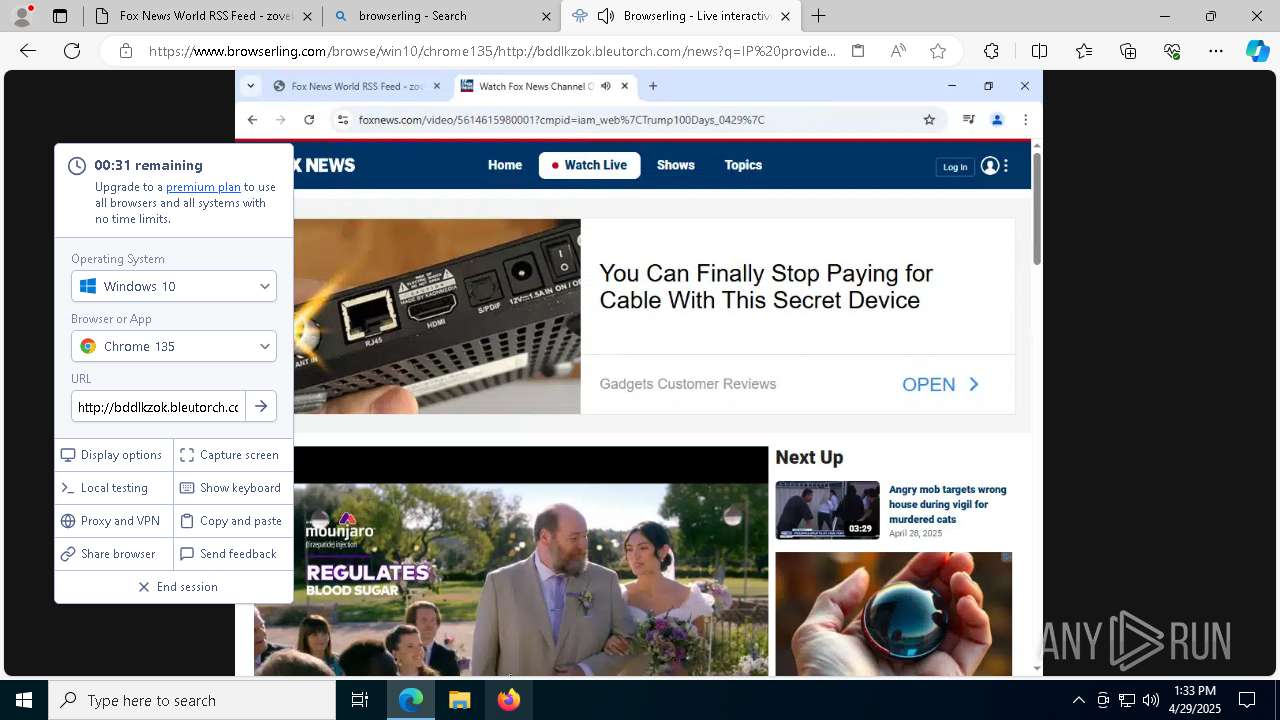Reload remote Chrome page

click(x=309, y=120)
